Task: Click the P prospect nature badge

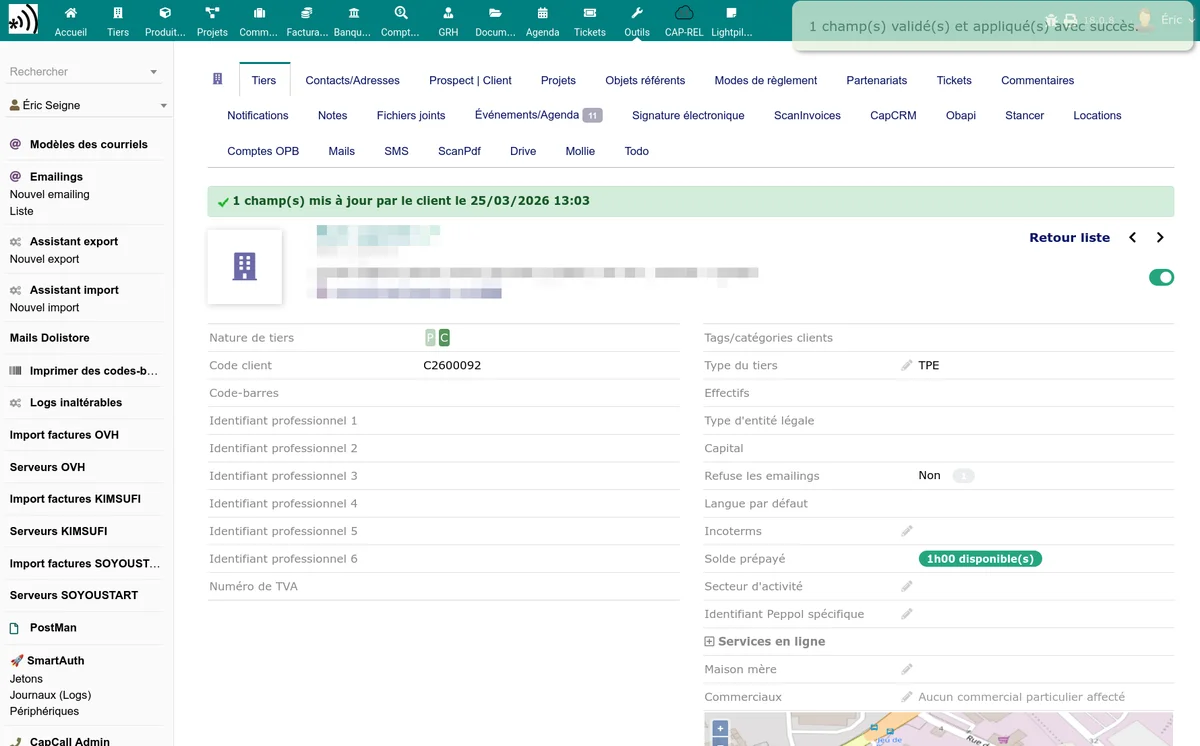Action: tap(431, 338)
